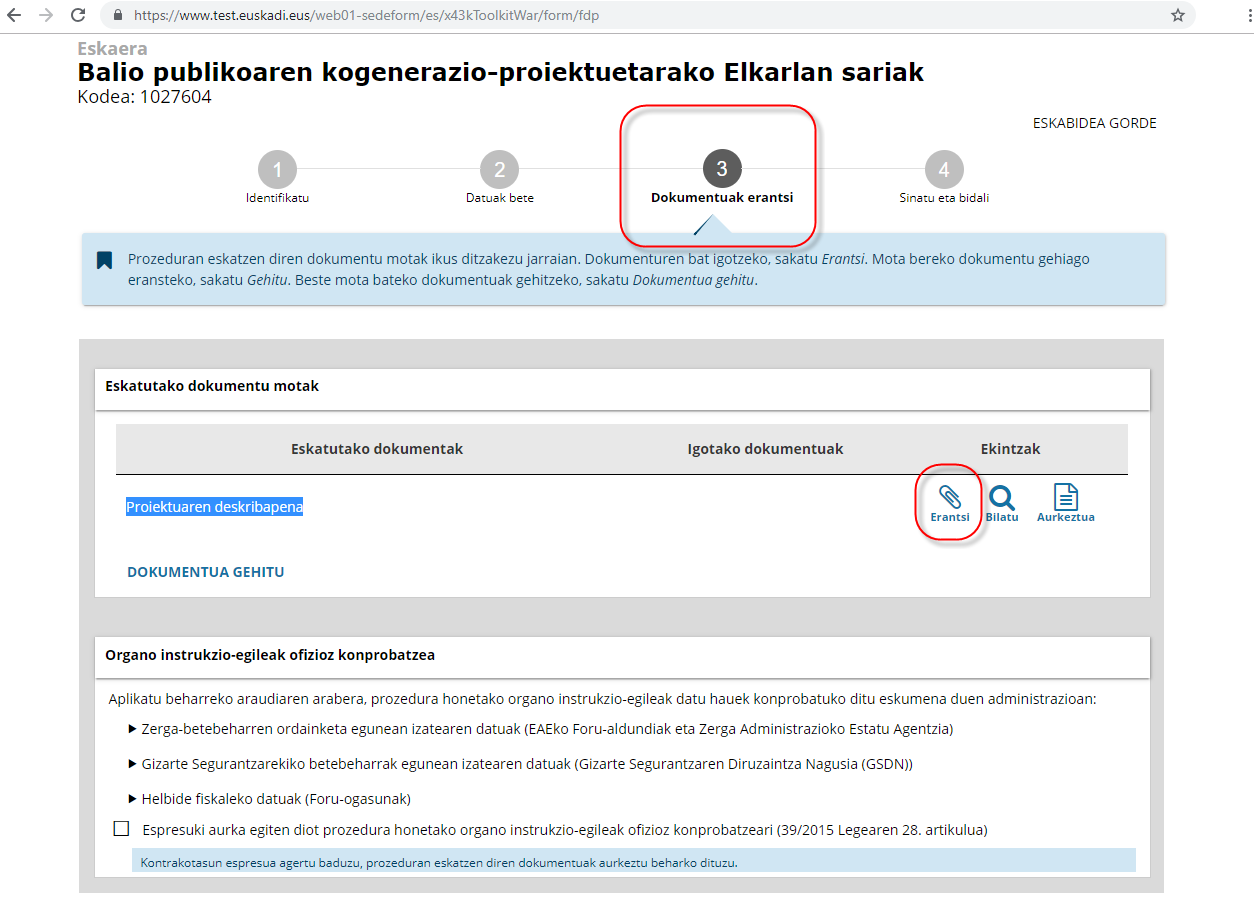Screen dimensions: 1254x907
Task: Click the browser URL address field
Action: point(600,16)
